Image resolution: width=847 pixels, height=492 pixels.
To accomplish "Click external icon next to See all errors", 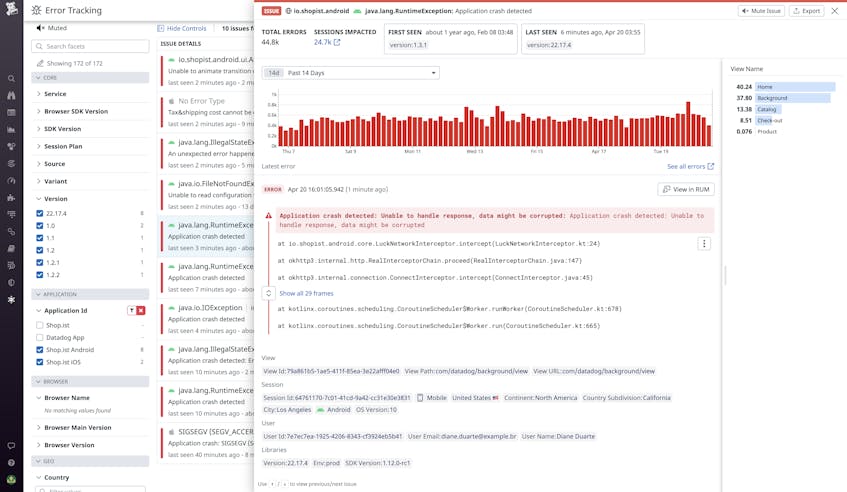I will (x=711, y=166).
